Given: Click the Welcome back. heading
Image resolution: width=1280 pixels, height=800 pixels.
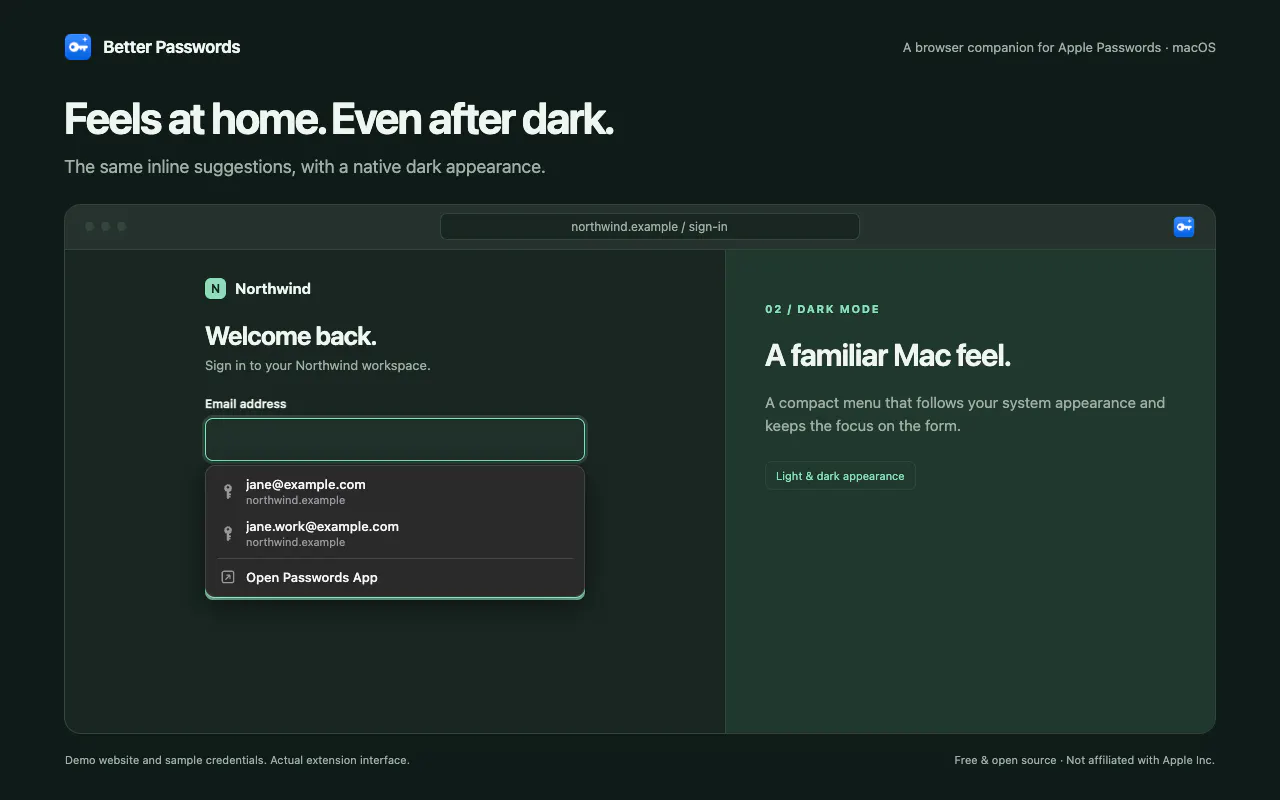Looking at the screenshot, I should tap(291, 335).
